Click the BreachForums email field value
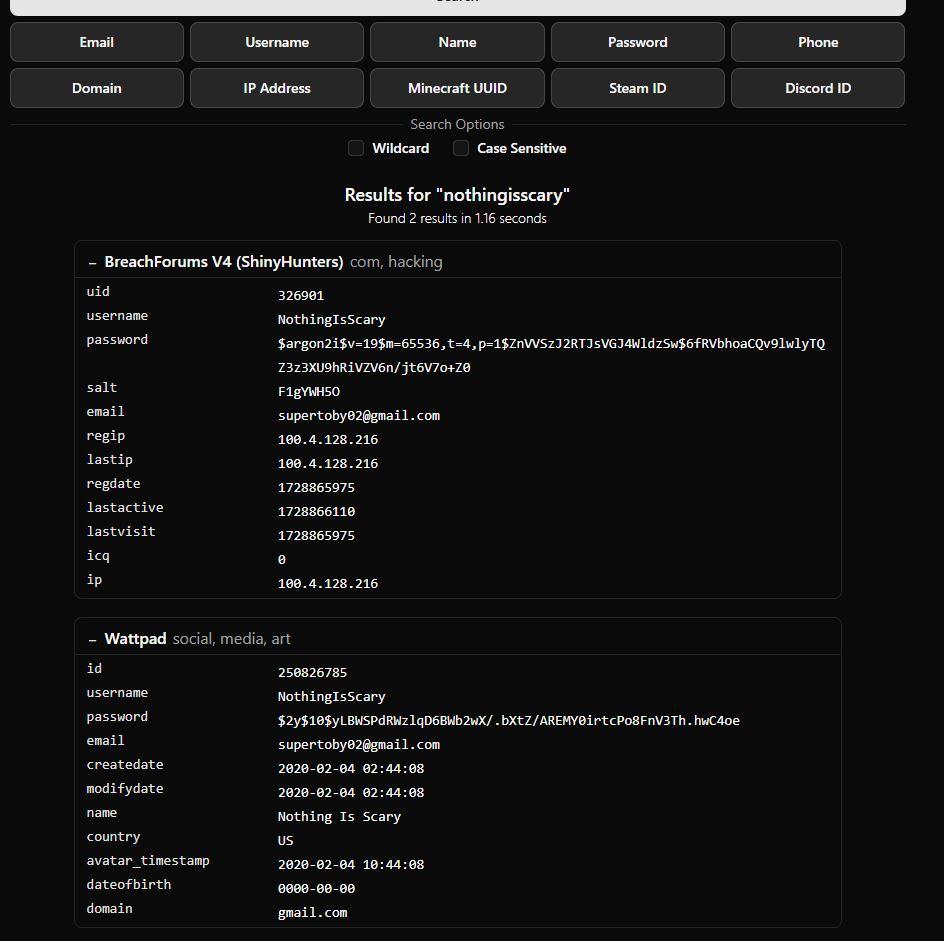 tap(359, 416)
